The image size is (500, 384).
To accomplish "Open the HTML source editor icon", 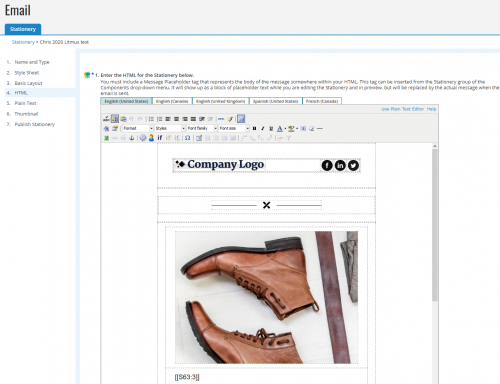I will point(221,119).
